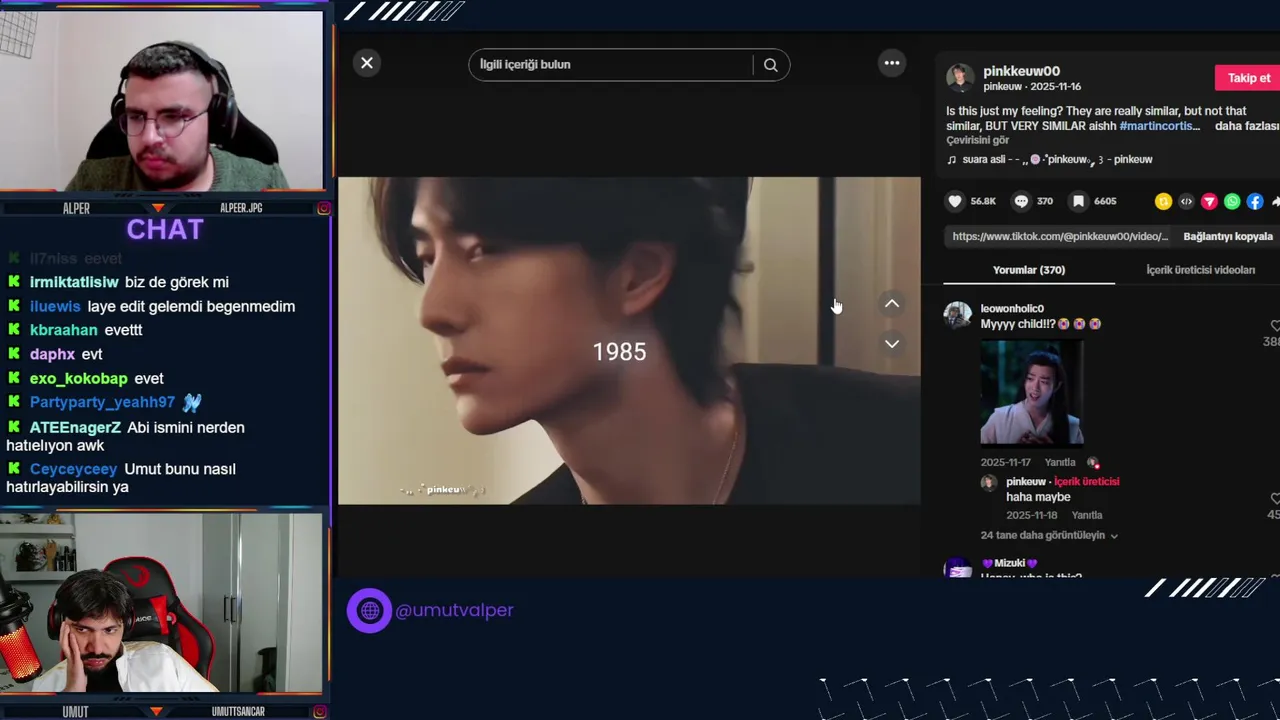Save video with bookmark icon
This screenshot has height=720, width=1280.
1078,201
